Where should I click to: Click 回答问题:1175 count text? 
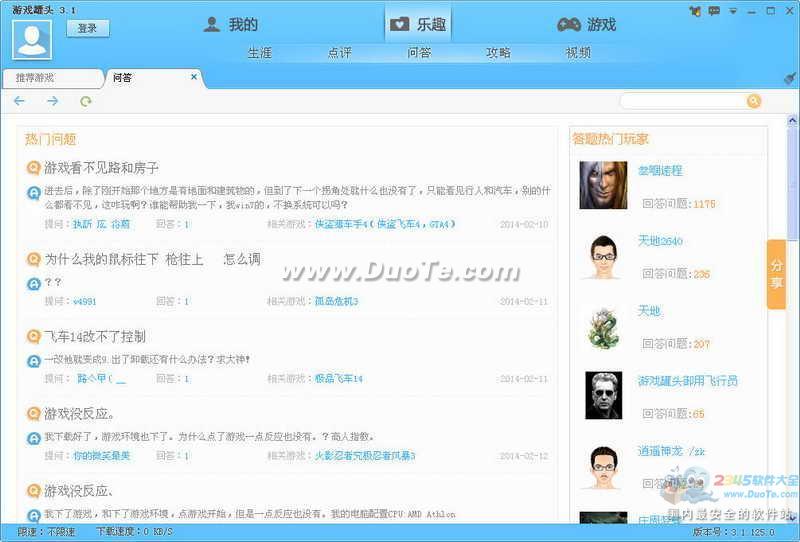[678, 204]
